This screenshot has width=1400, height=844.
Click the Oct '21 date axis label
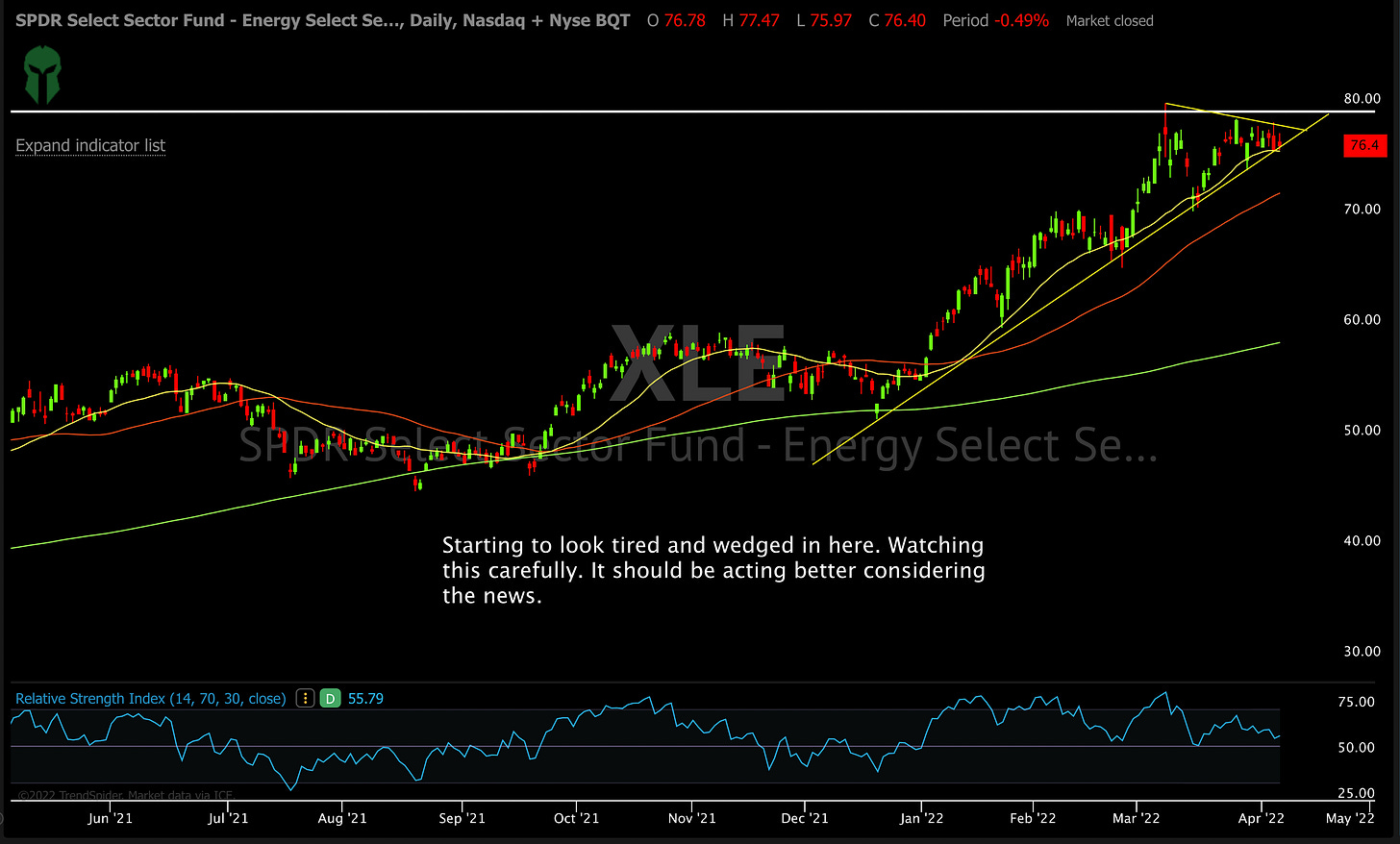(x=576, y=819)
